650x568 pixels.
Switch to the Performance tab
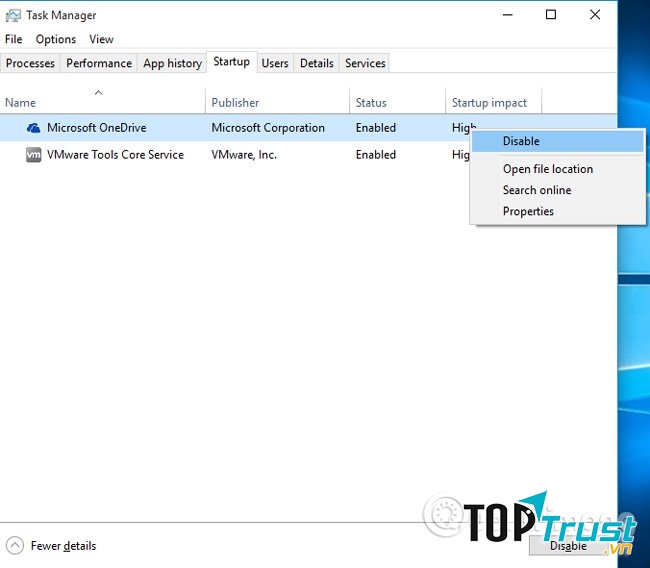click(x=99, y=63)
